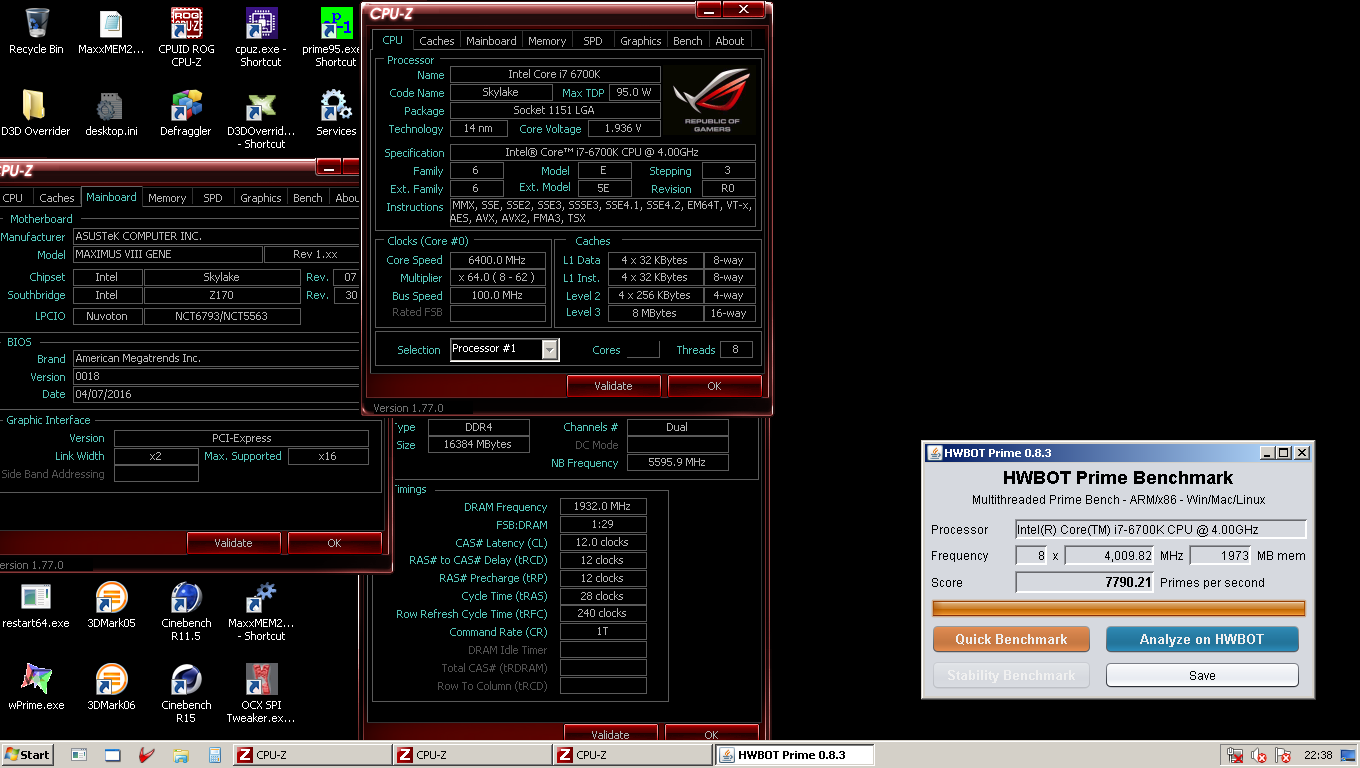Click the BIOS Date value 04/07/2016
Image resolution: width=1360 pixels, height=768 pixels.
(x=216, y=394)
